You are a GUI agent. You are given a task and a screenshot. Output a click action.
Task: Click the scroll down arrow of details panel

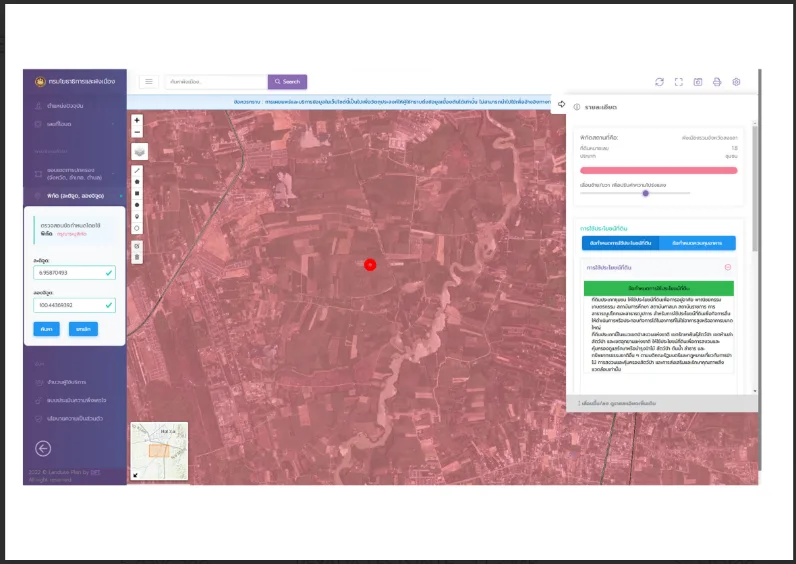[x=755, y=391]
